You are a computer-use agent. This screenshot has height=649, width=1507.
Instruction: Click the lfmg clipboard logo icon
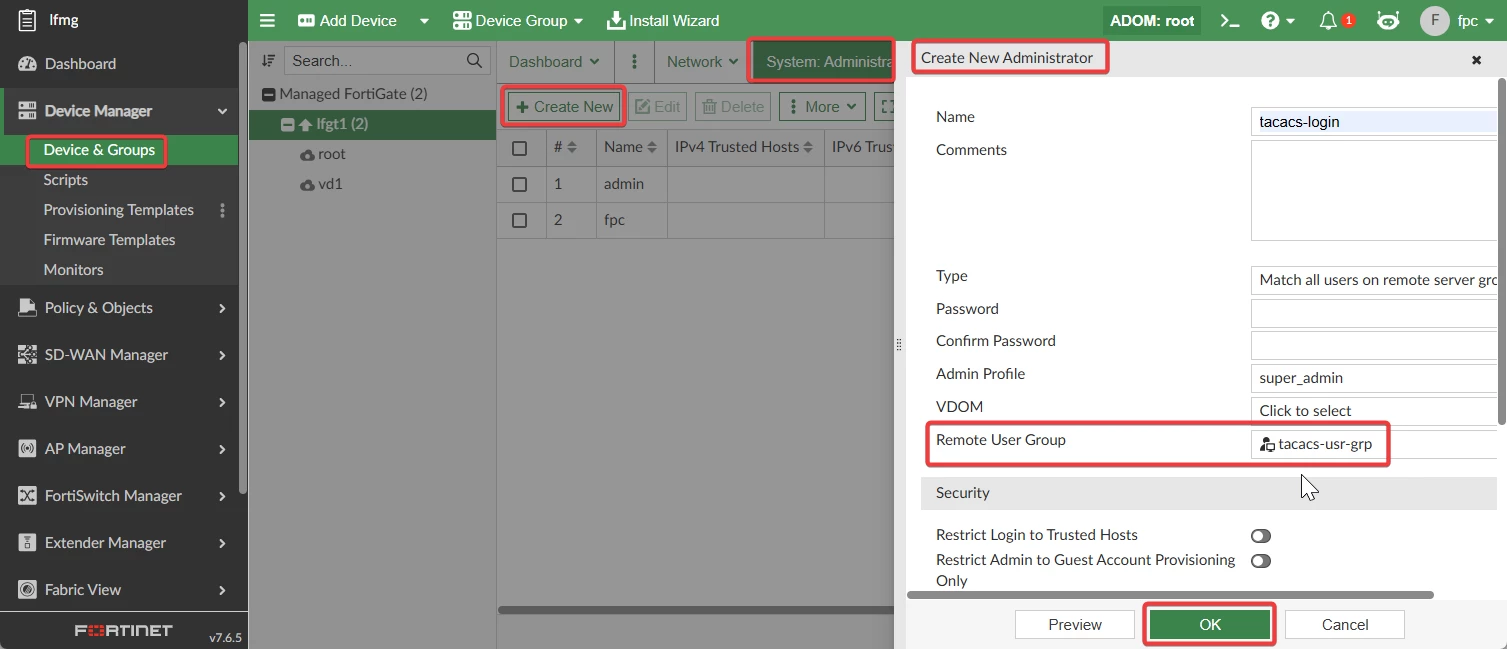[x=27, y=20]
